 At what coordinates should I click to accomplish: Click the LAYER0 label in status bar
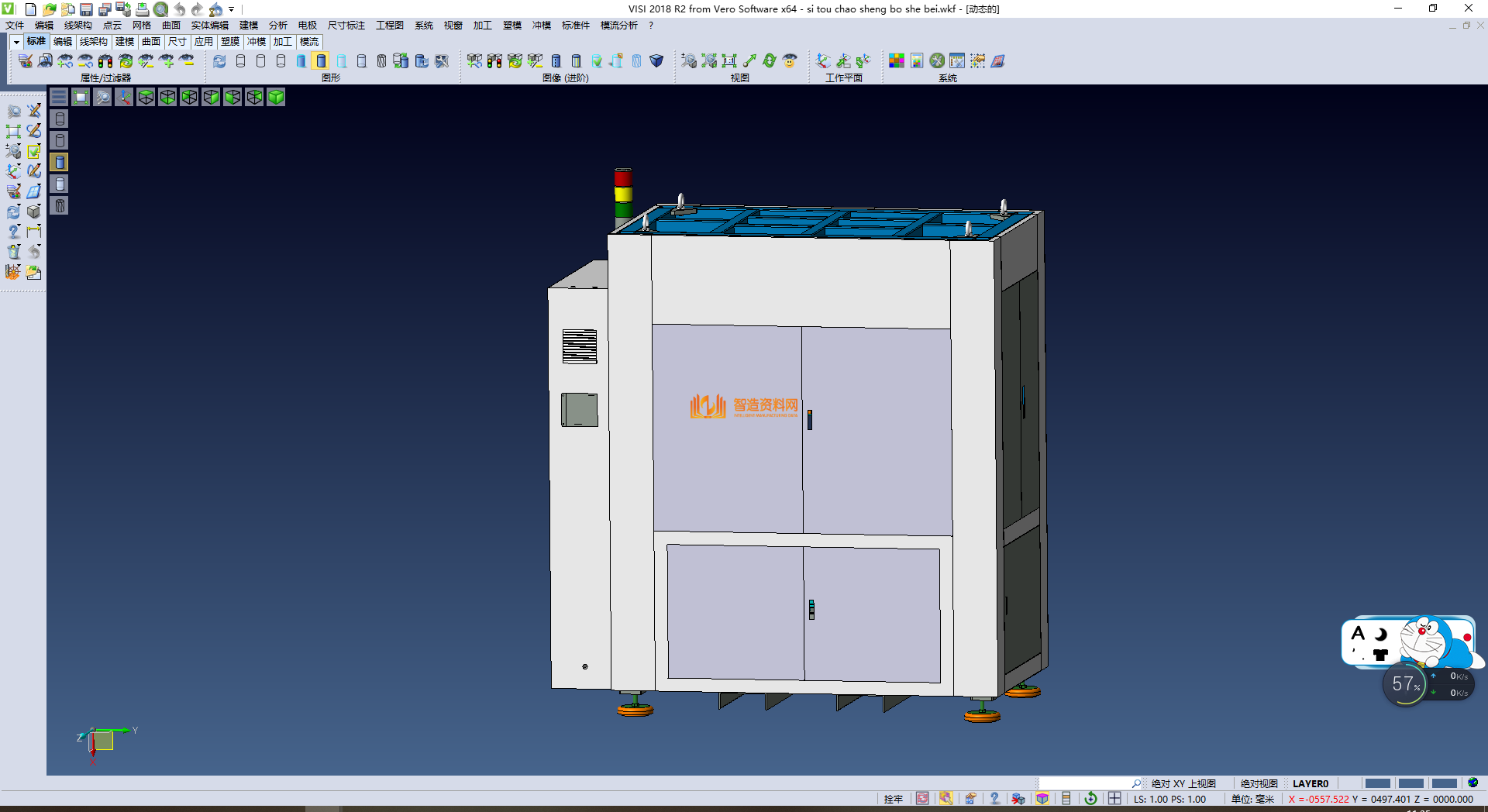(x=1310, y=783)
